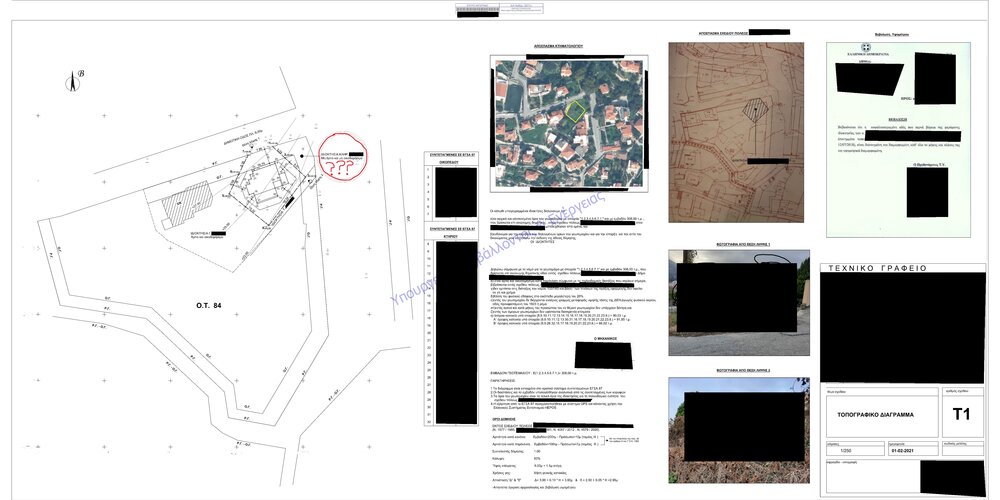Click the yellow parcel outline on aerial photo

point(574,111)
